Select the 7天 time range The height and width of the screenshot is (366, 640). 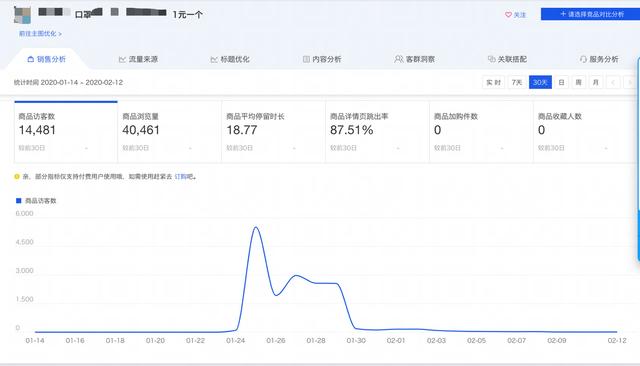click(x=517, y=82)
